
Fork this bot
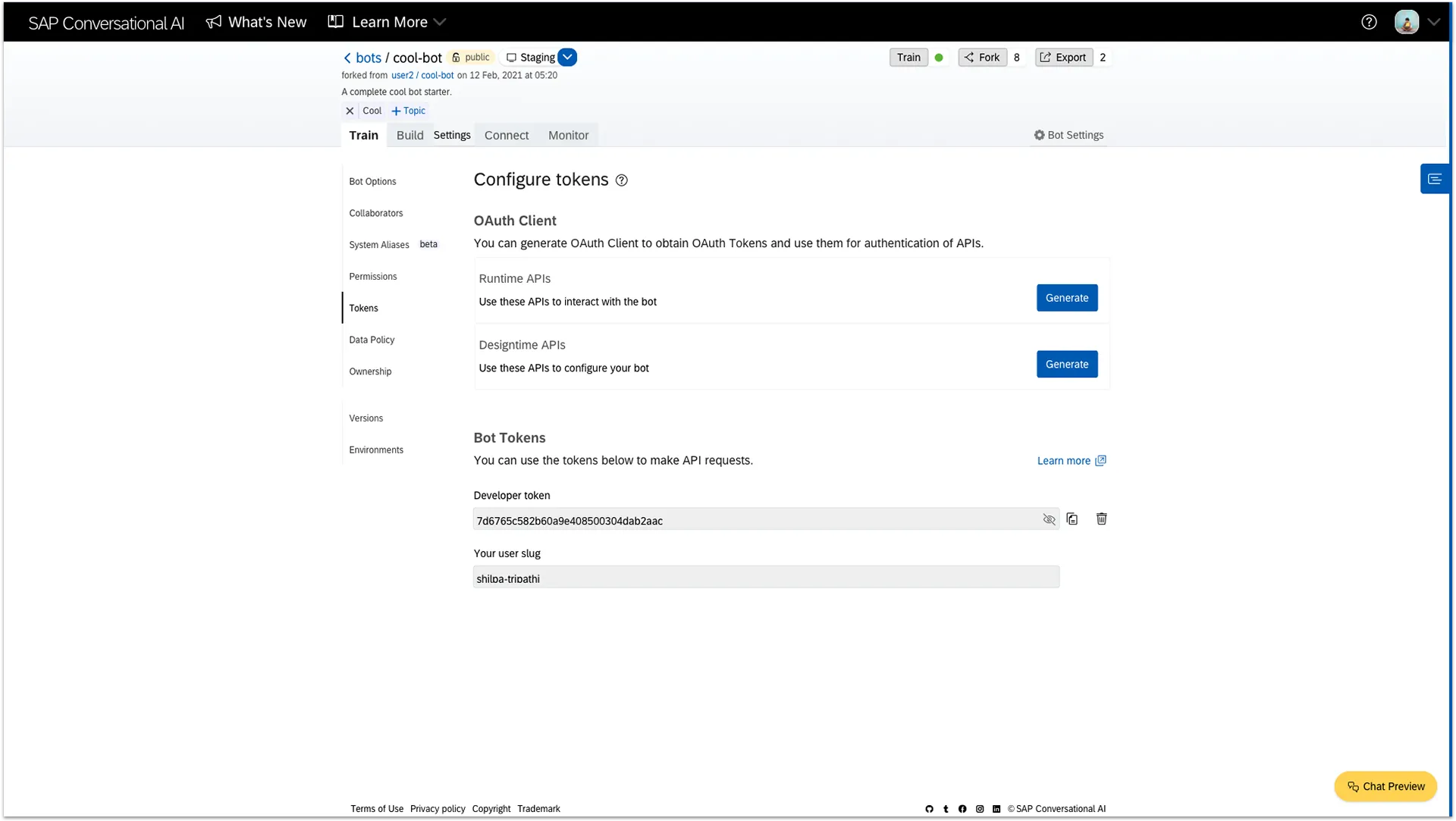coord(982,57)
